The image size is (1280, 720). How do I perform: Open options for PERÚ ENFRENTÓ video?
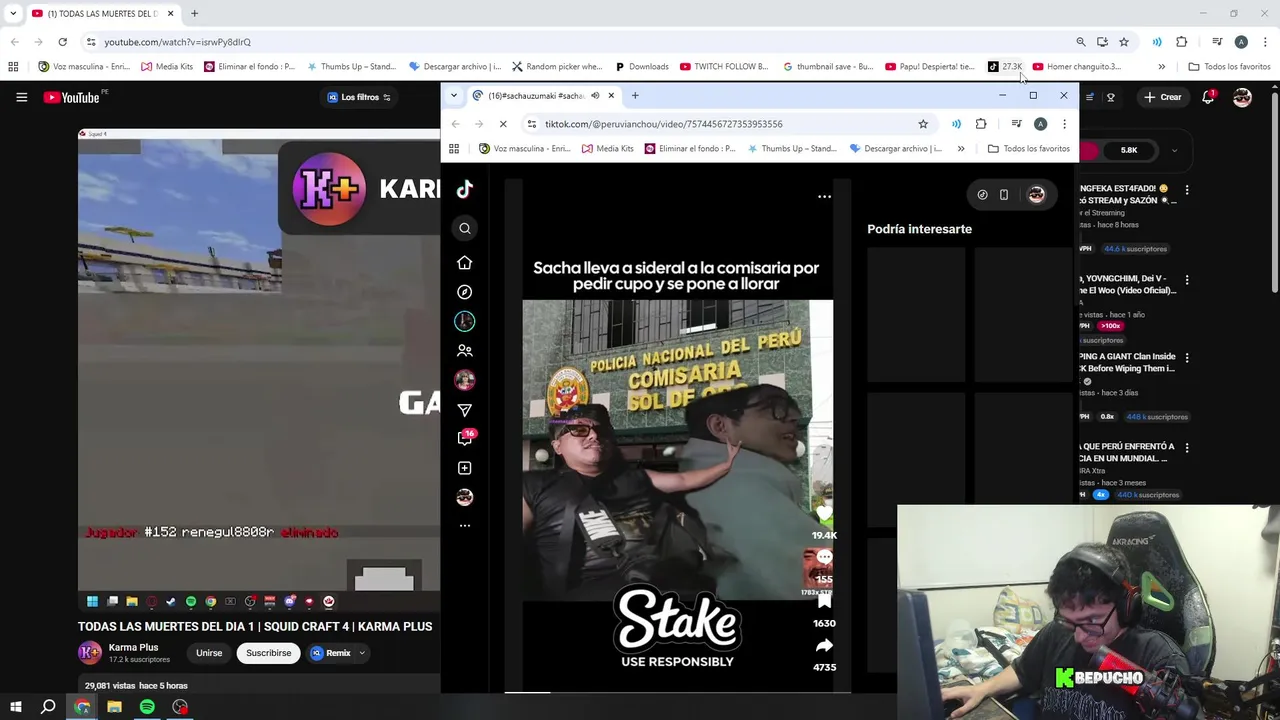1187,448
